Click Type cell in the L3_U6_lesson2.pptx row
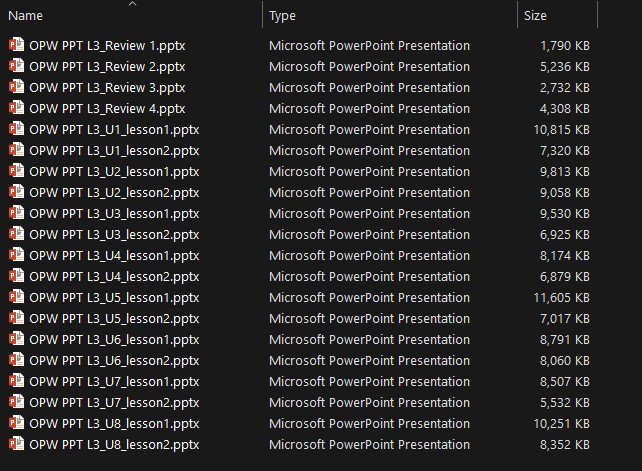Image resolution: width=642 pixels, height=471 pixels. 369,360
